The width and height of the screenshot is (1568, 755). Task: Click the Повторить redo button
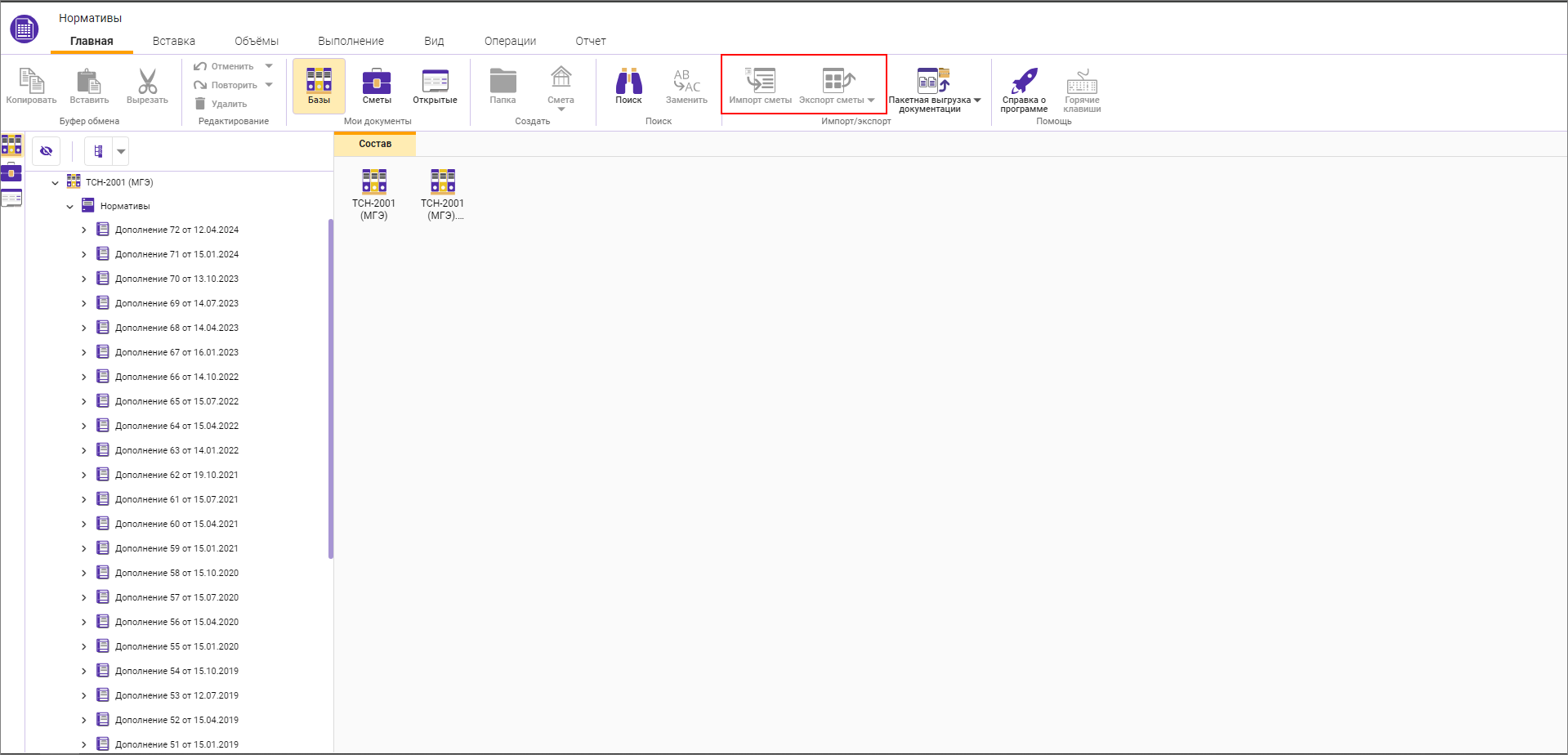(x=226, y=85)
